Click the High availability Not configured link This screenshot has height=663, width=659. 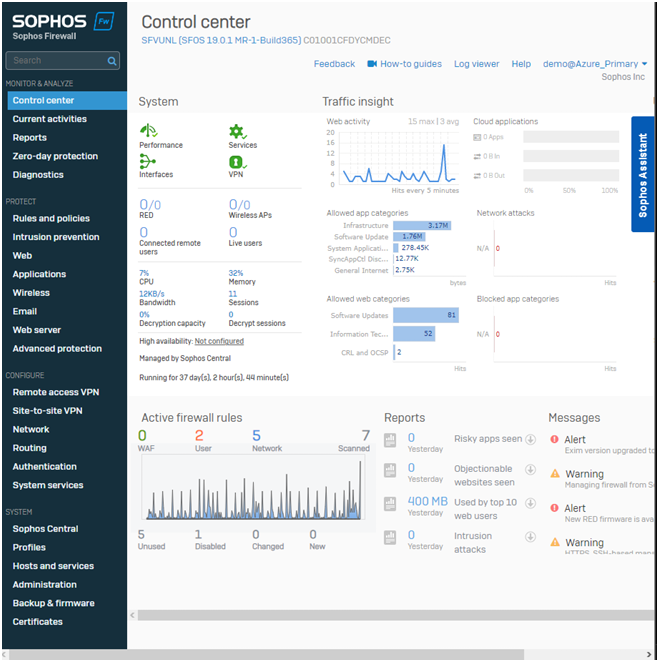coord(219,341)
